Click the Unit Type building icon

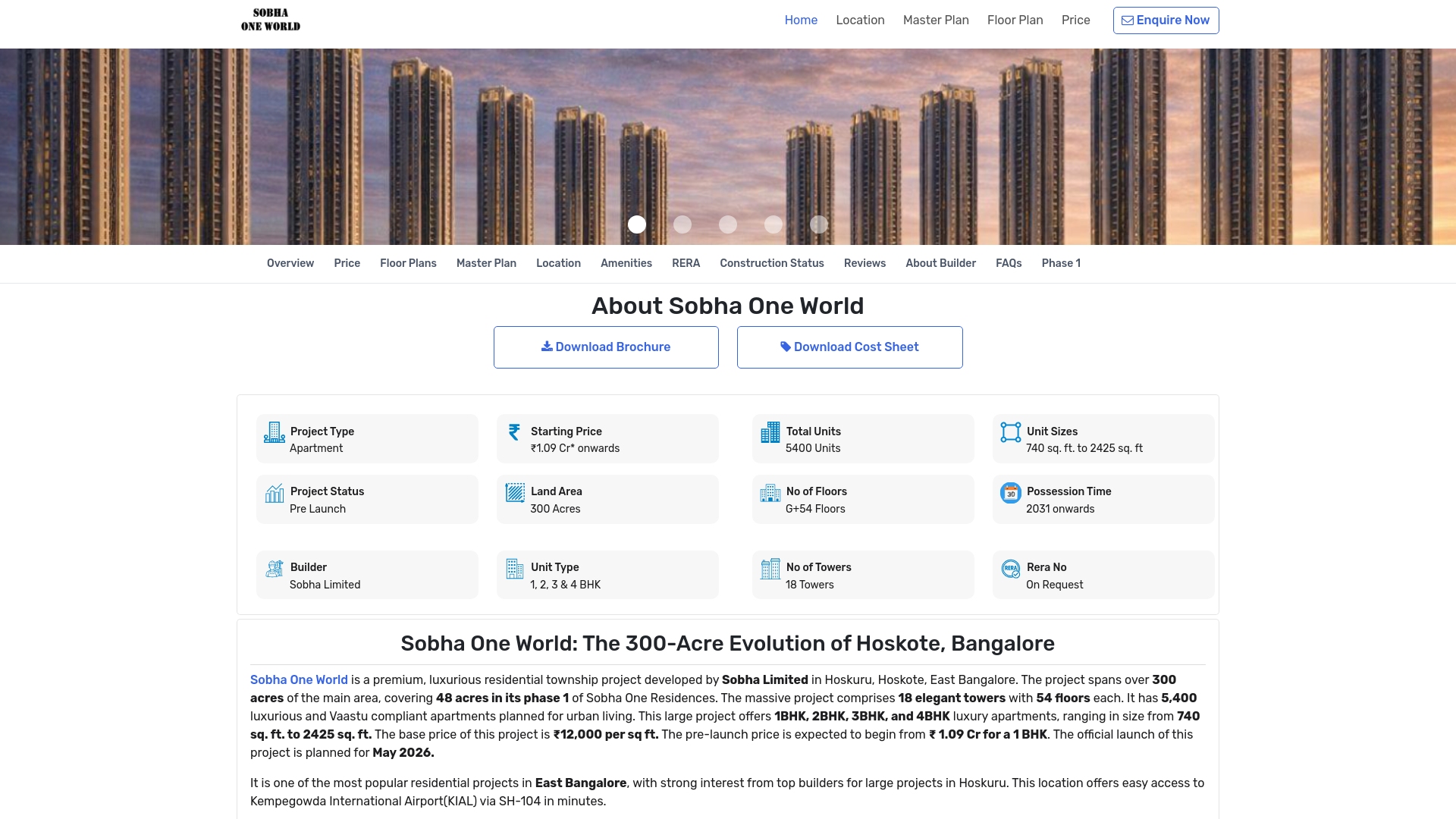pyautogui.click(x=515, y=569)
